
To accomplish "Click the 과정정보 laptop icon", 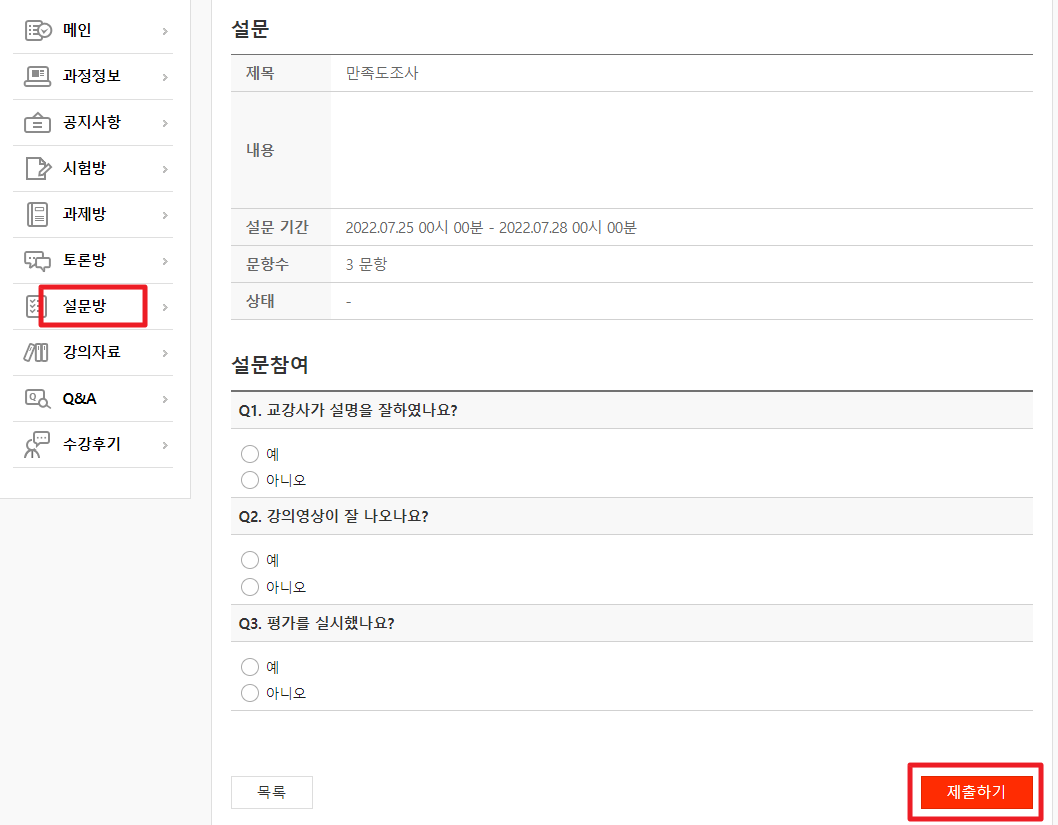I will coord(37,77).
